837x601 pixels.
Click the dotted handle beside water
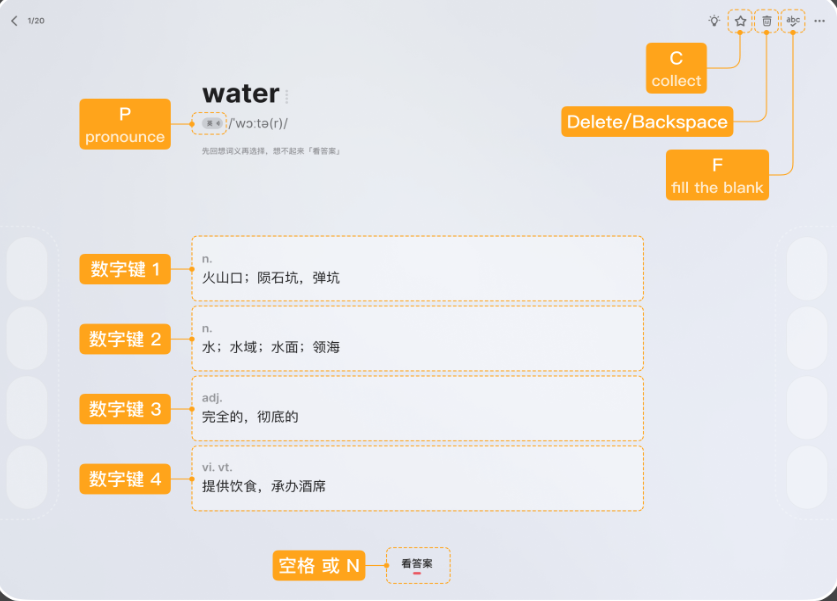[x=287, y=96]
